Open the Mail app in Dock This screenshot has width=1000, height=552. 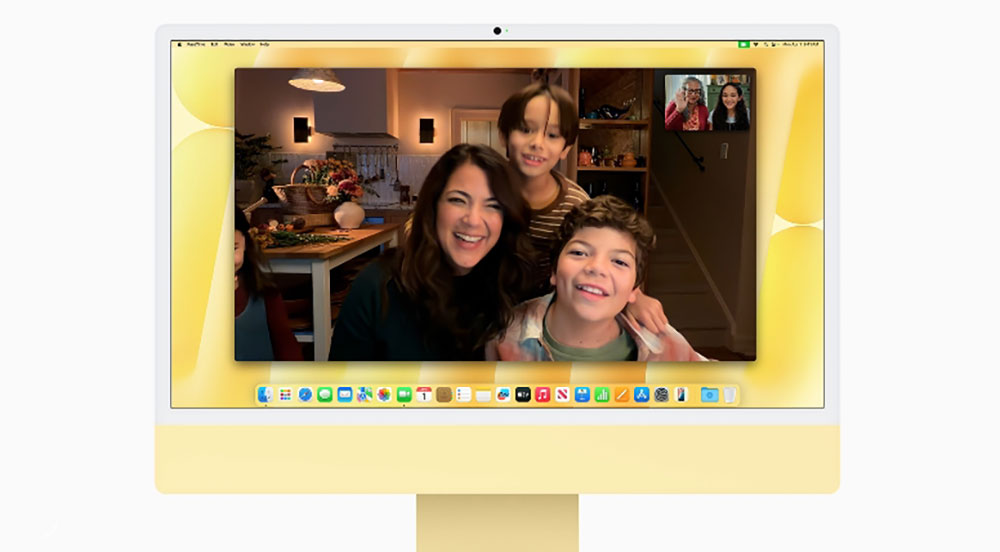tap(344, 395)
